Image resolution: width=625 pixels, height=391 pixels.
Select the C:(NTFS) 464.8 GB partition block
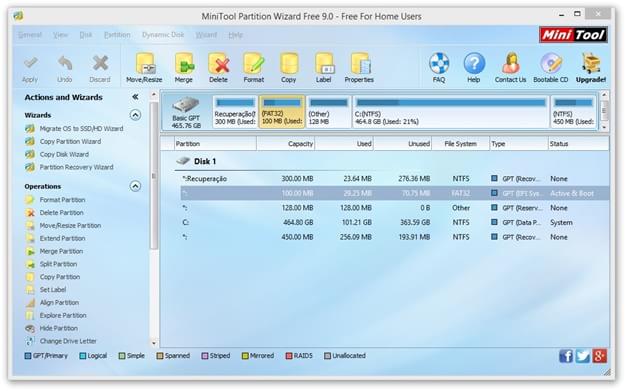coord(450,112)
